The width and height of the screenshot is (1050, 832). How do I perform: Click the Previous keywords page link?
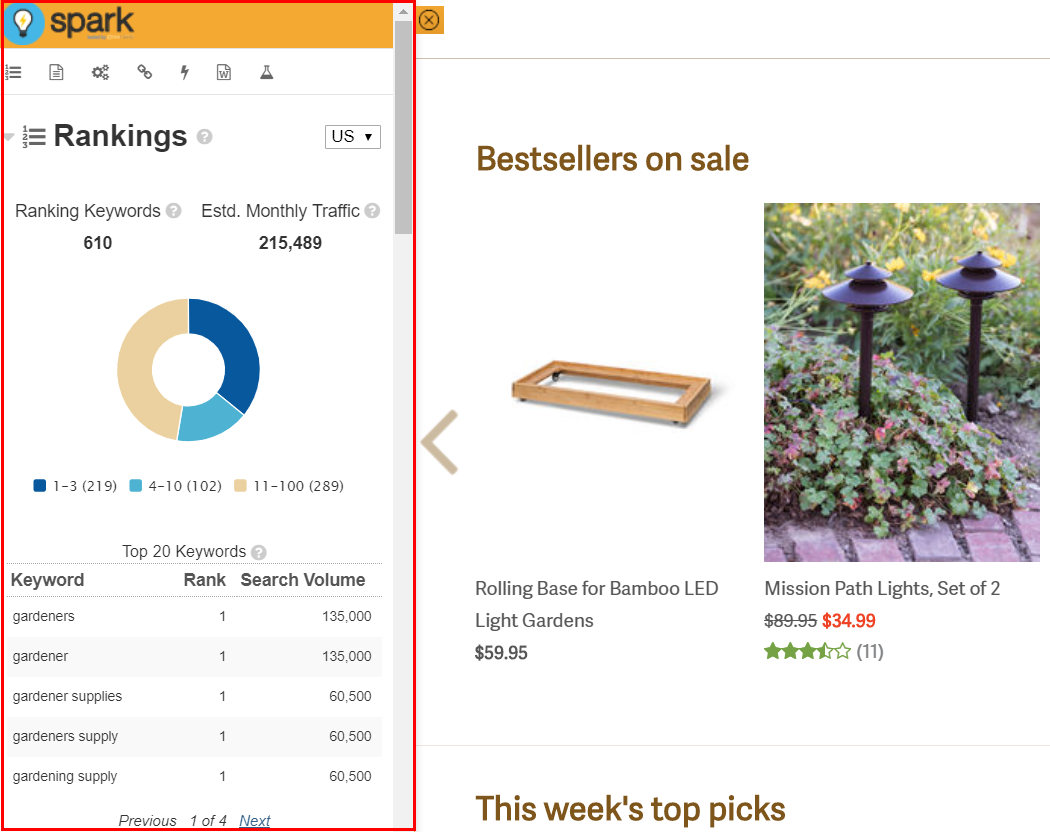pyautogui.click(x=147, y=820)
